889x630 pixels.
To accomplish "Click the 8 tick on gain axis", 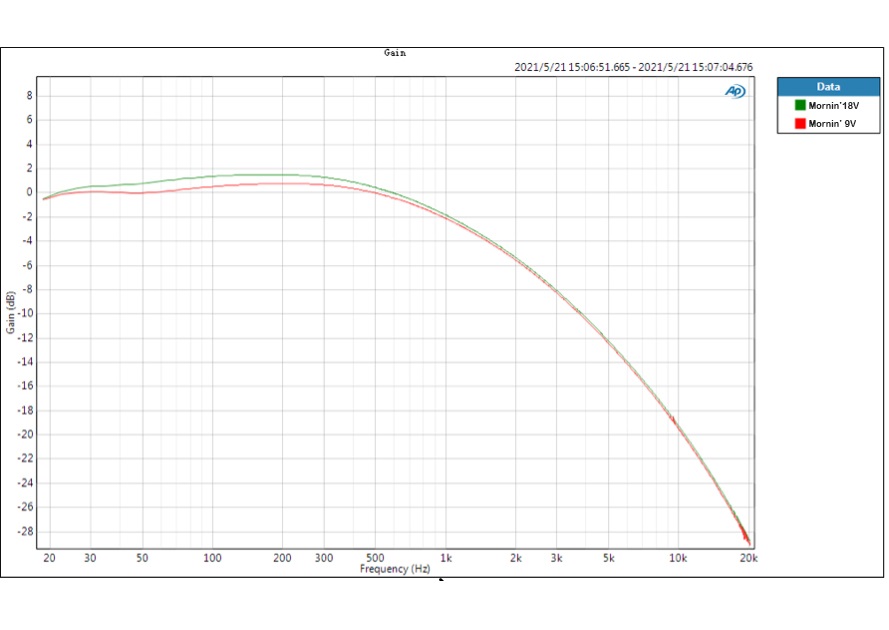I will pyautogui.click(x=30, y=96).
